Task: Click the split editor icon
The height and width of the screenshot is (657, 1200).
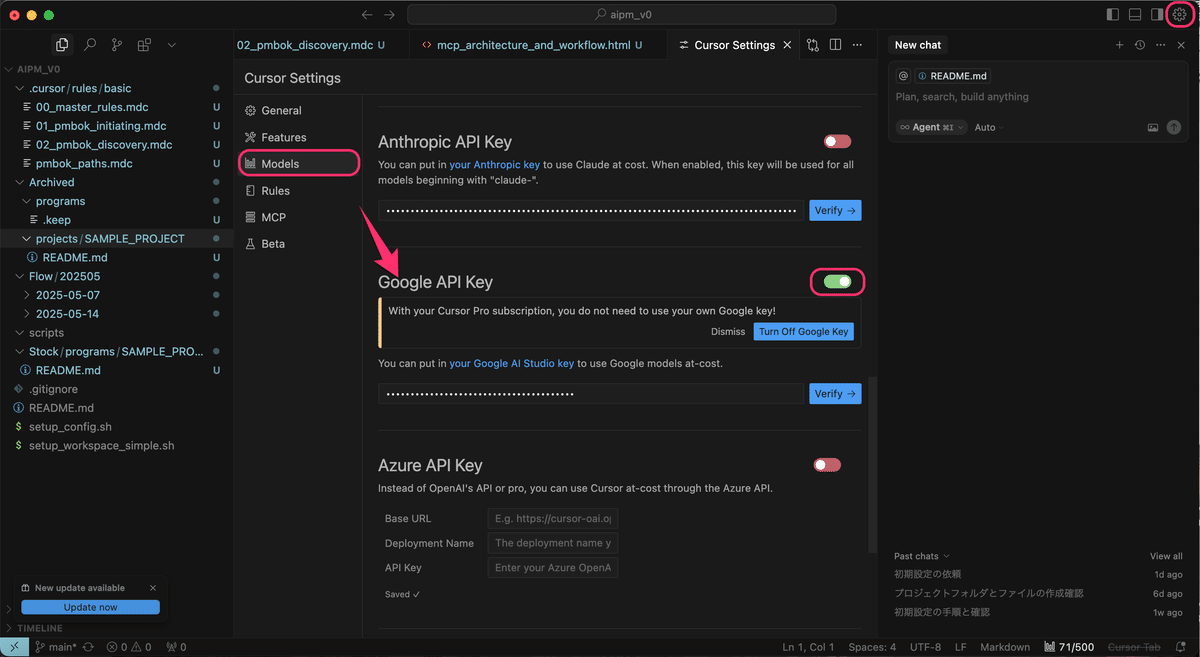Action: (835, 45)
